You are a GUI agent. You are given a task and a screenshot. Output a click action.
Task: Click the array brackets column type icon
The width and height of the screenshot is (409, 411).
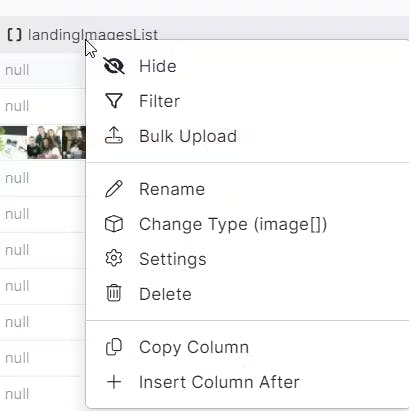tap(14, 35)
